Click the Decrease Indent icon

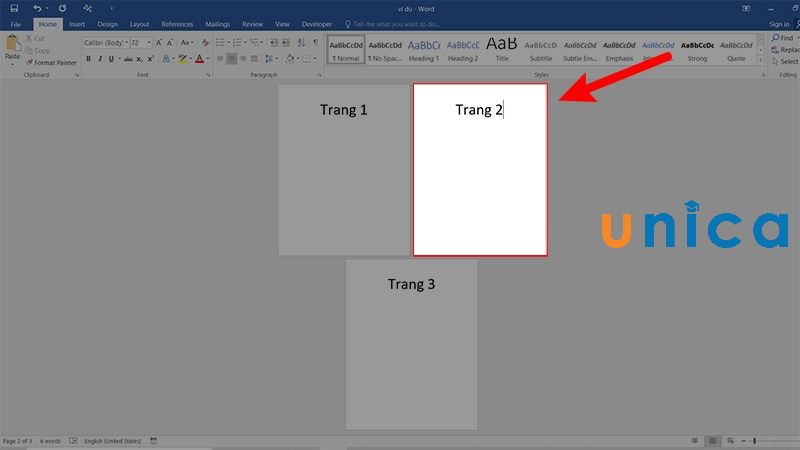pos(274,42)
